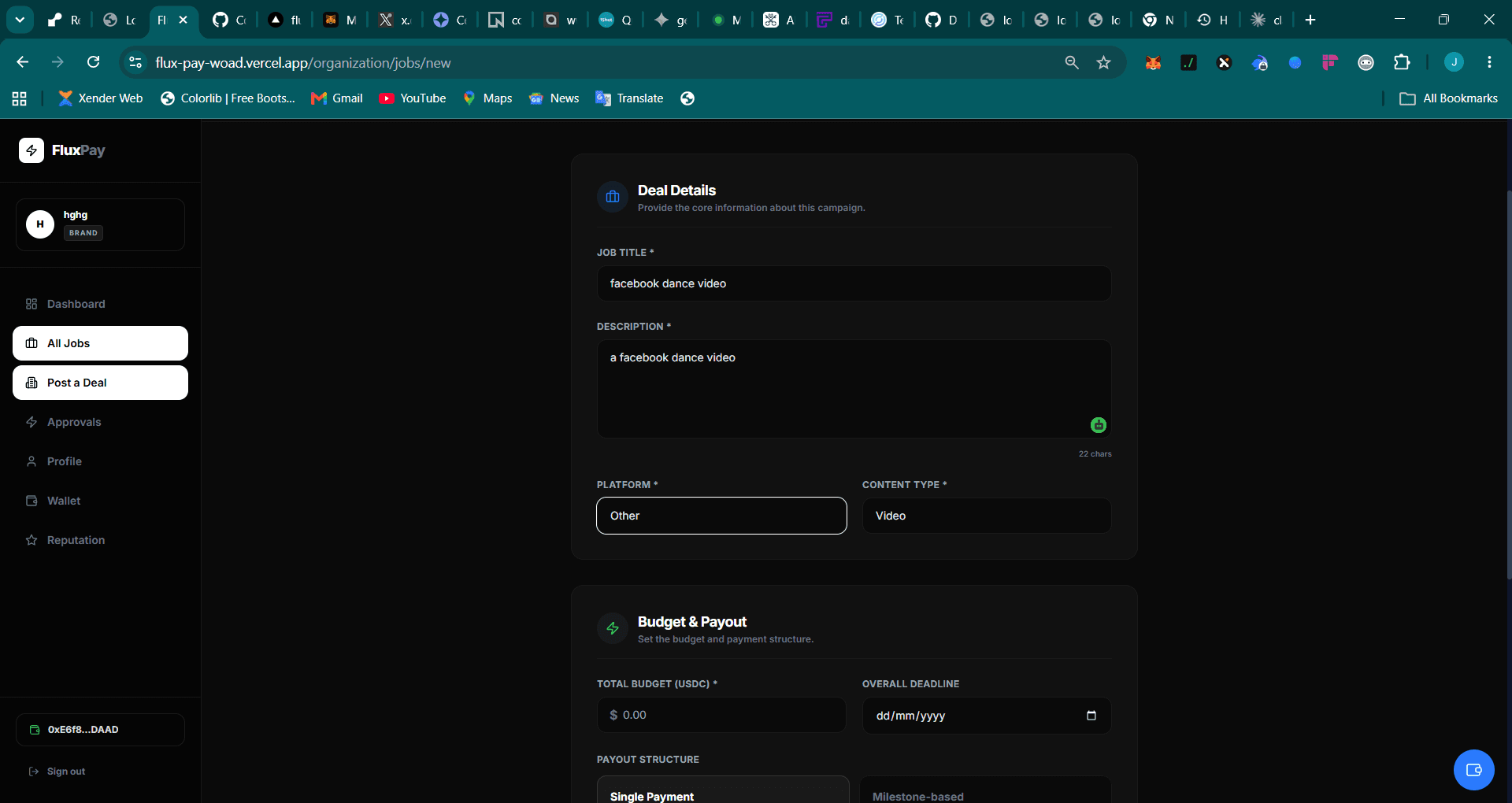Open the Platform dropdown showing Other
The height and width of the screenshot is (803, 1512).
point(721,516)
